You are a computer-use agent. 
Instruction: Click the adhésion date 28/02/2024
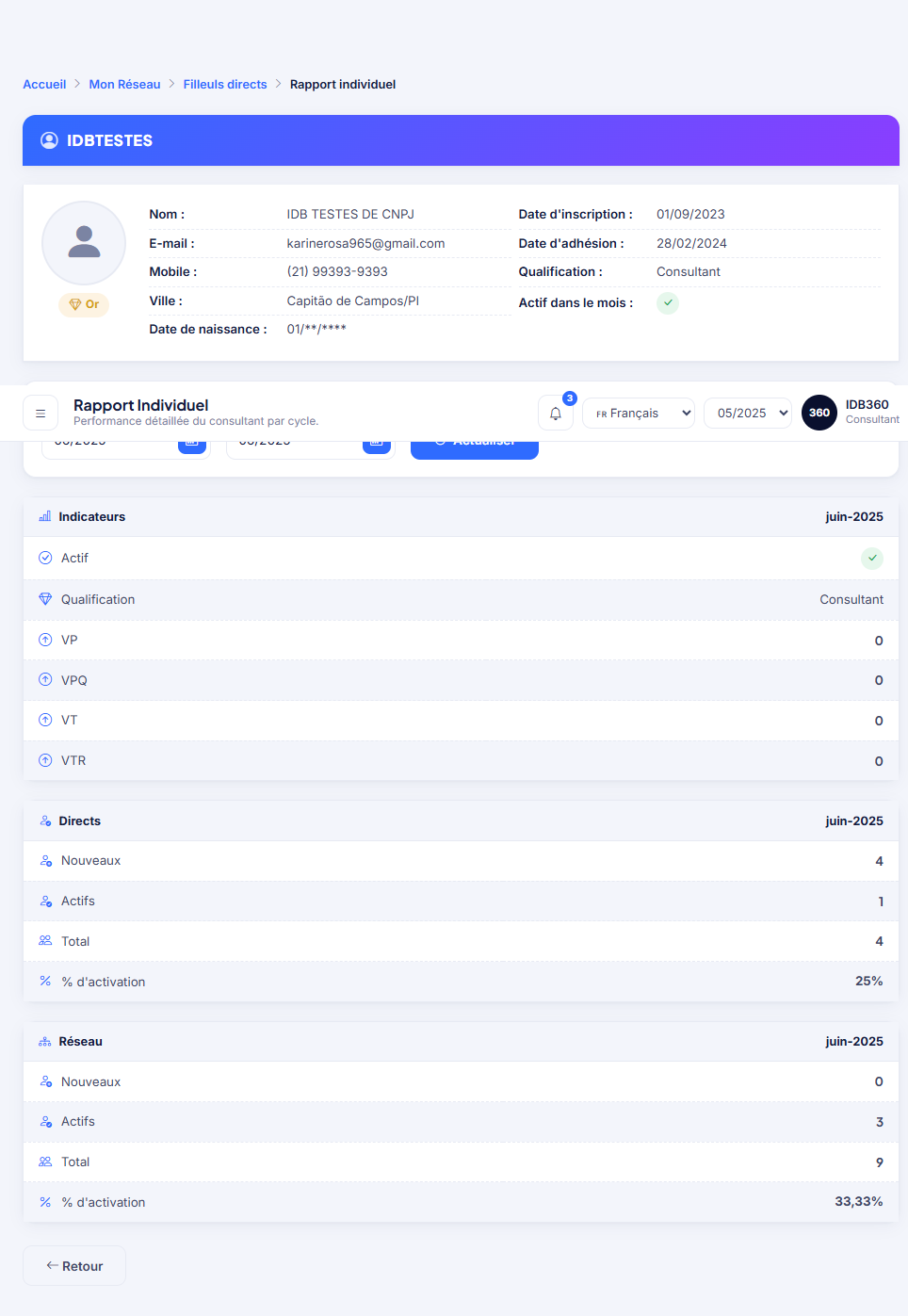pyautogui.click(x=691, y=243)
